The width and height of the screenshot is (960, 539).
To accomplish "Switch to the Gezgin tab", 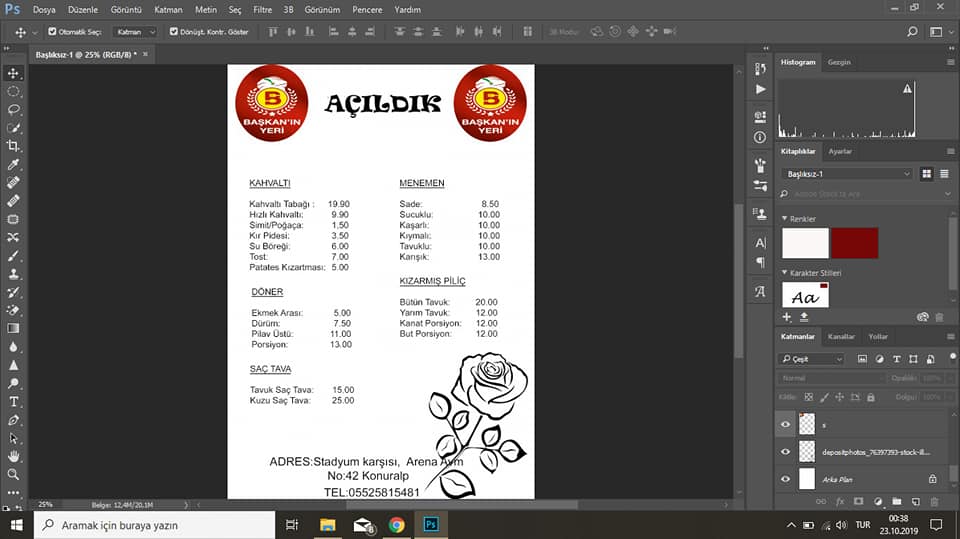I will click(839, 62).
